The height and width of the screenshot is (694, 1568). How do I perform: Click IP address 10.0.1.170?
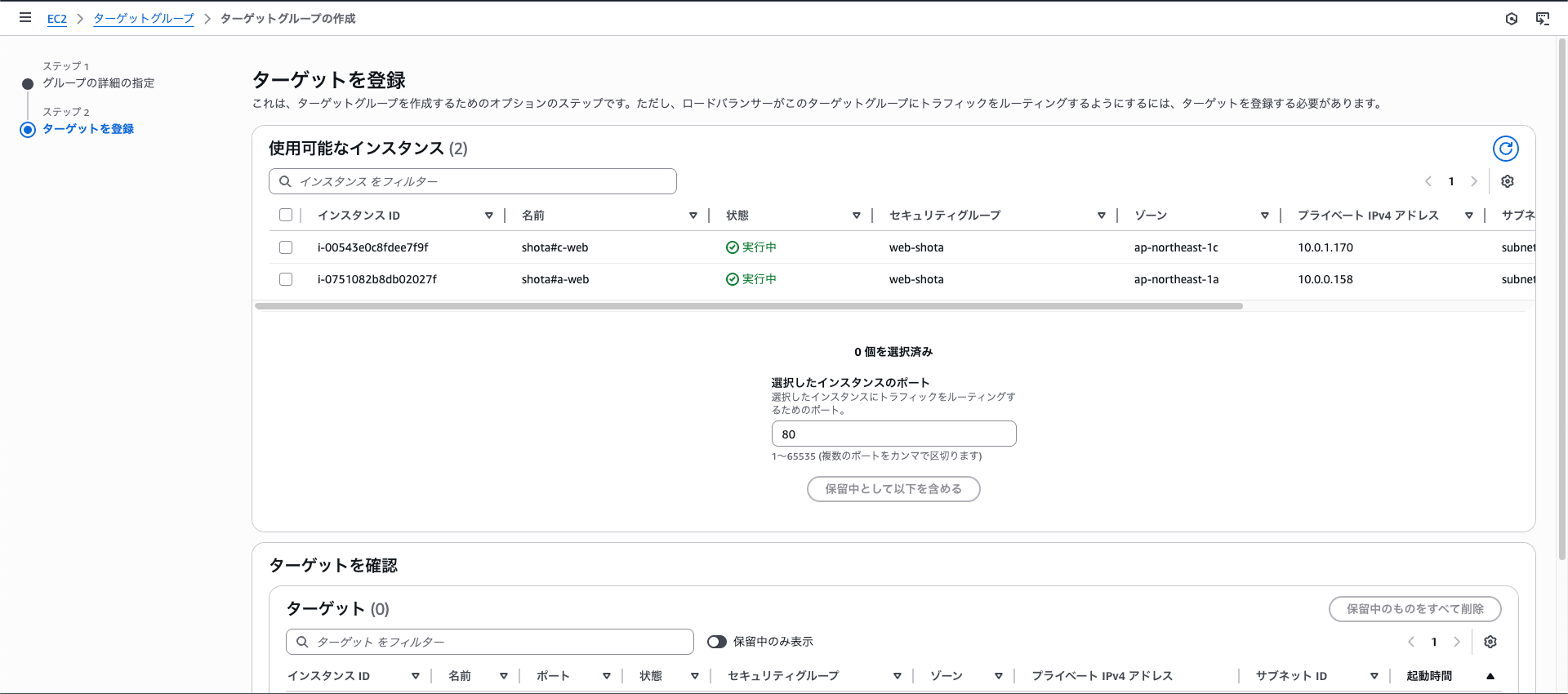1325,247
